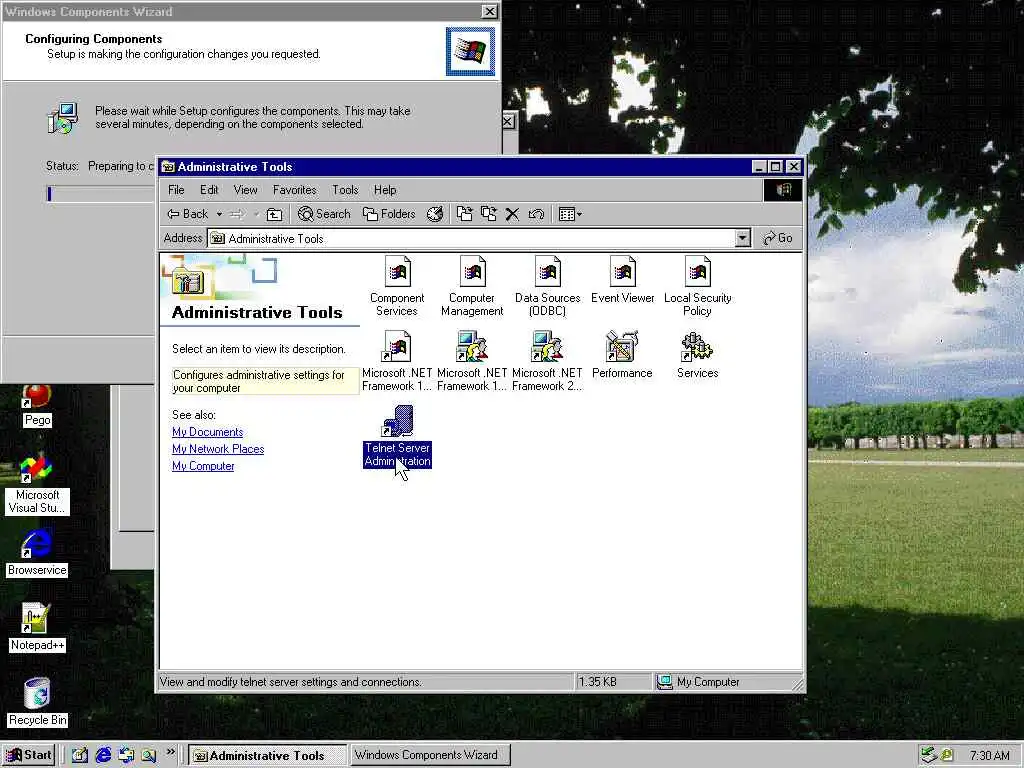Open the Back history dropdown arrow
Image resolution: width=1024 pixels, height=768 pixels.
219,214
